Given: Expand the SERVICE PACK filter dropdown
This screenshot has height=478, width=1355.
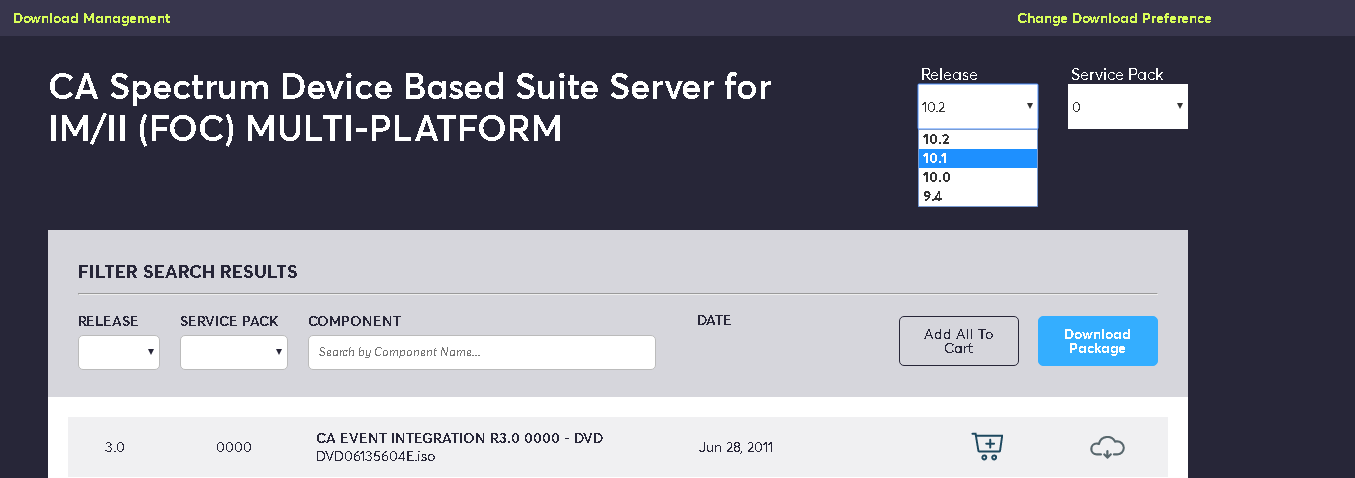Looking at the screenshot, I should [x=233, y=352].
